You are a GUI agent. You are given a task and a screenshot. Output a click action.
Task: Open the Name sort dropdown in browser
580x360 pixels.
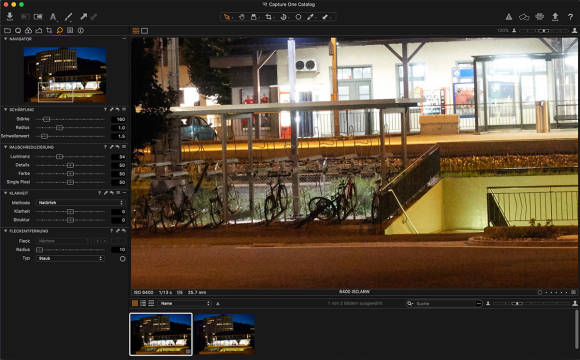click(x=184, y=303)
